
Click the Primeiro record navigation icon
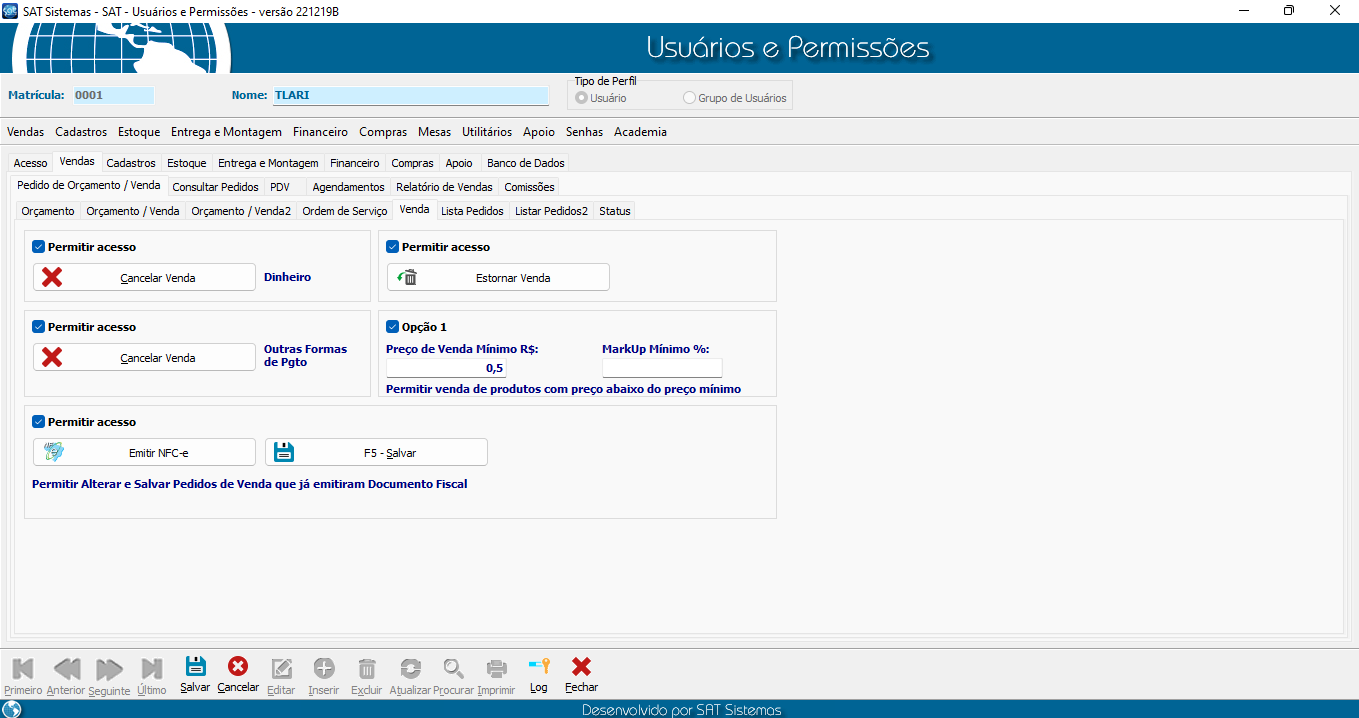pyautogui.click(x=23, y=668)
